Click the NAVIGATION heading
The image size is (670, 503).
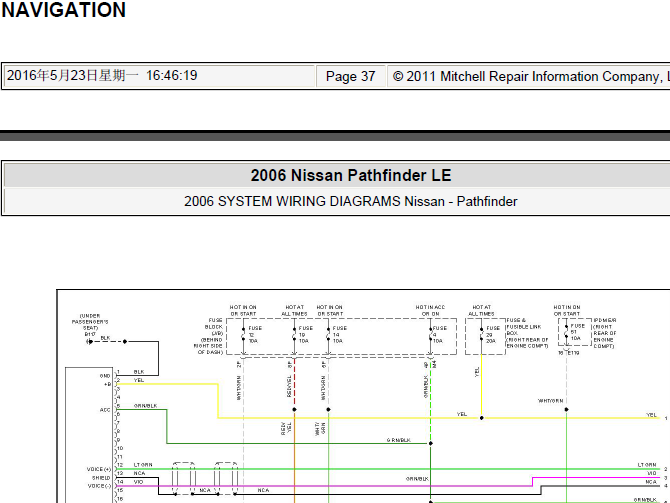pyautogui.click(x=63, y=11)
